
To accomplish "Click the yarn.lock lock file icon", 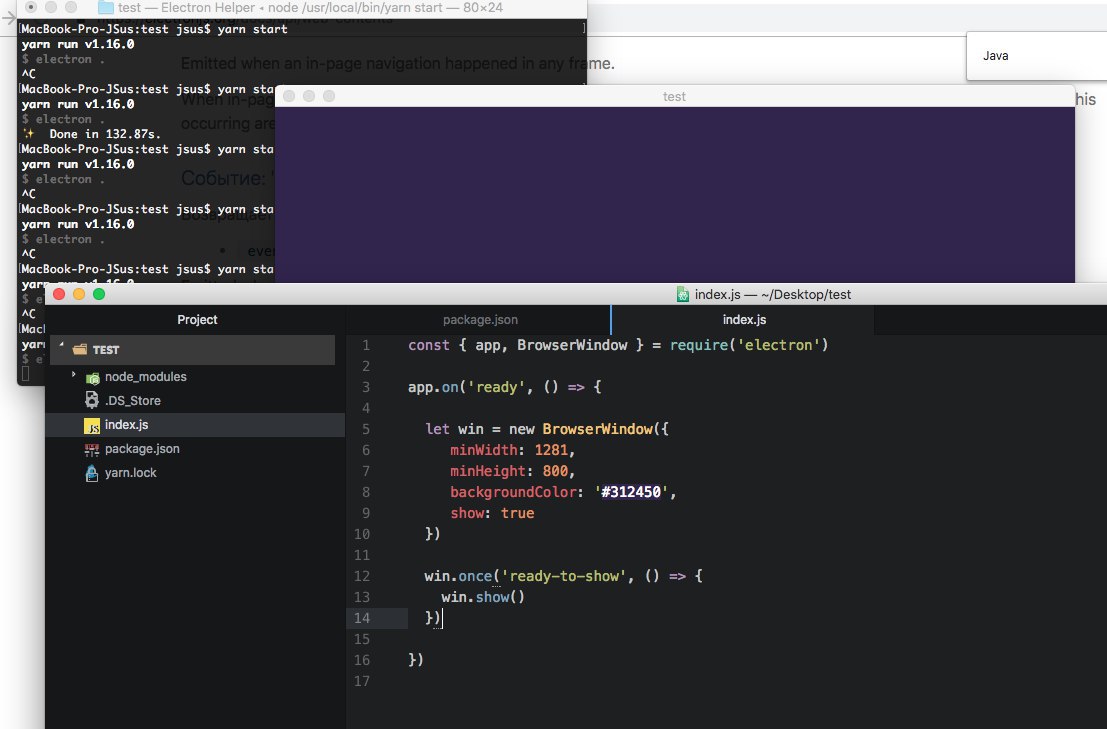I will pyautogui.click(x=92, y=473).
